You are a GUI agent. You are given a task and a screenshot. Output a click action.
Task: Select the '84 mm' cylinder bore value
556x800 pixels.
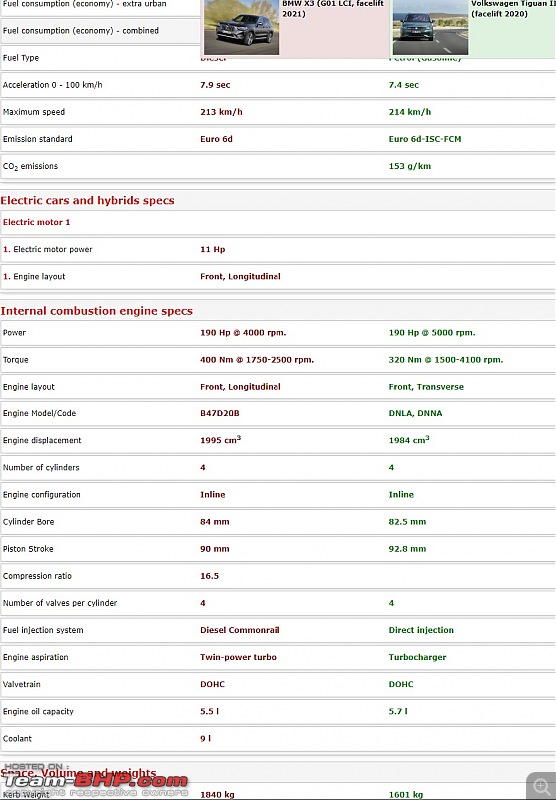pyautogui.click(x=215, y=522)
